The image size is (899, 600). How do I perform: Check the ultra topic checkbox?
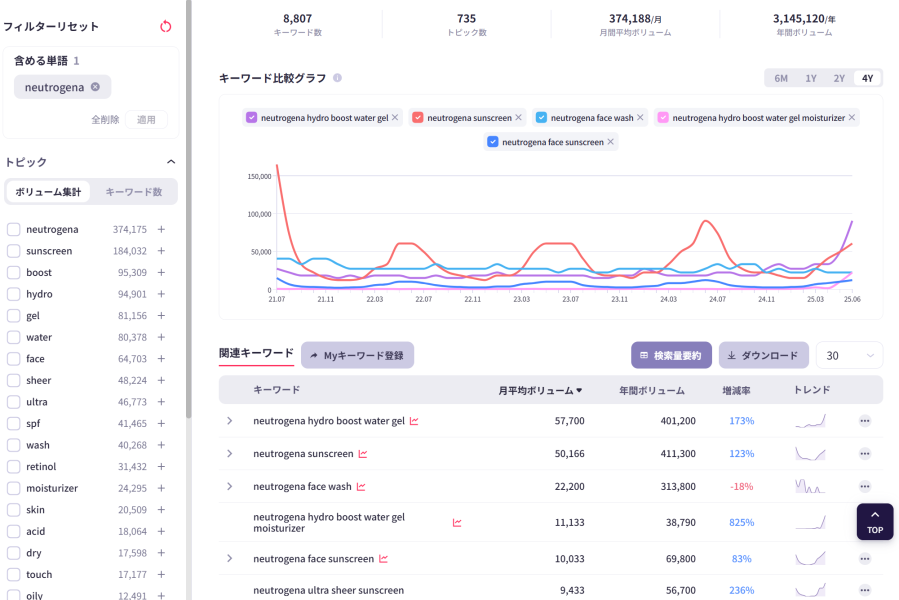14,402
